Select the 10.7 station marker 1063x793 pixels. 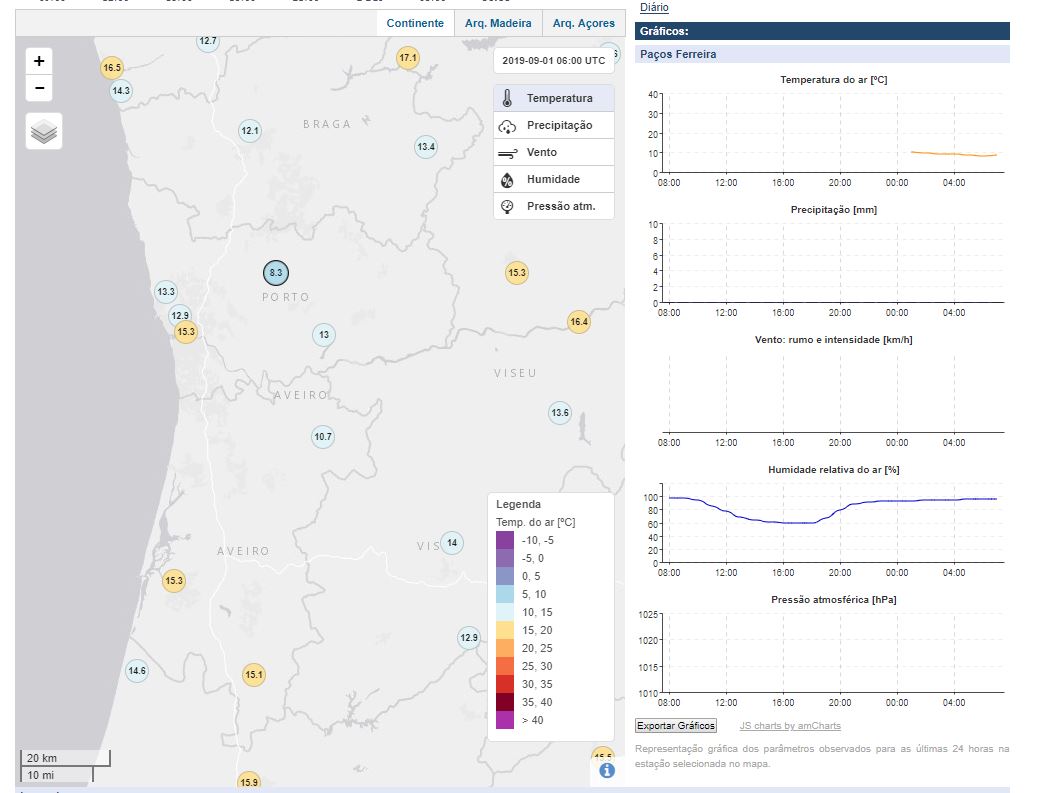pos(323,436)
